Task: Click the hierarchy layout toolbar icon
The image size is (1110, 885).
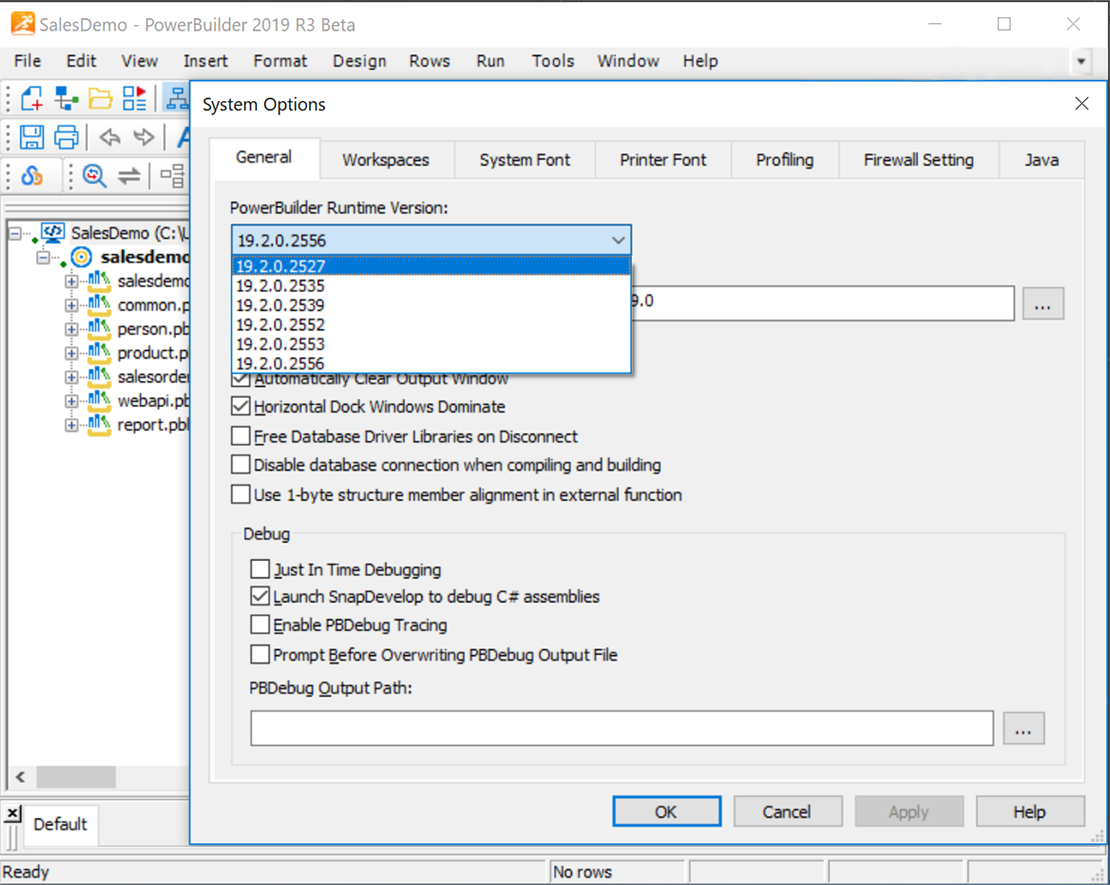Action: coord(172,175)
